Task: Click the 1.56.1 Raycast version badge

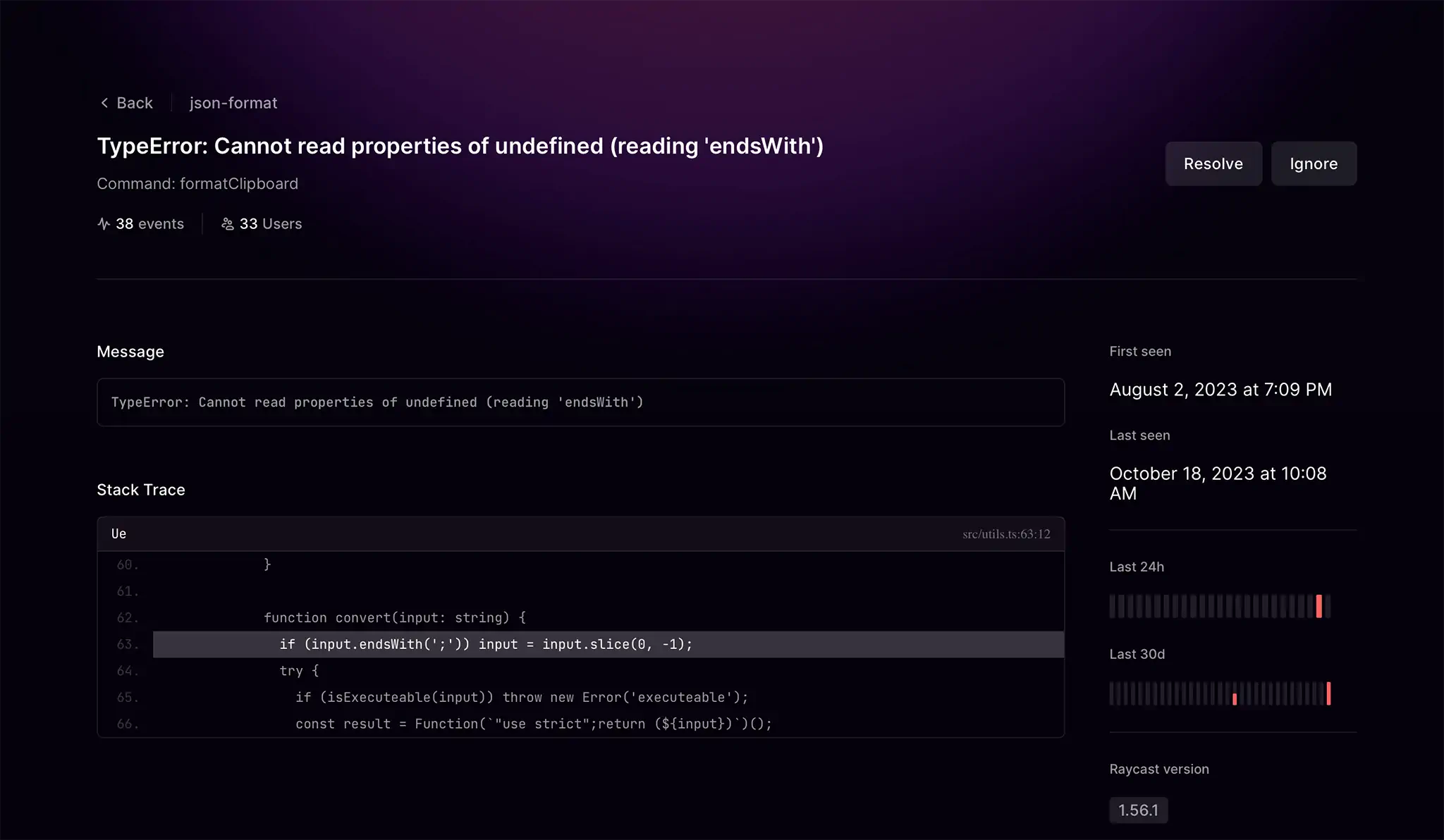Action: [1138, 810]
